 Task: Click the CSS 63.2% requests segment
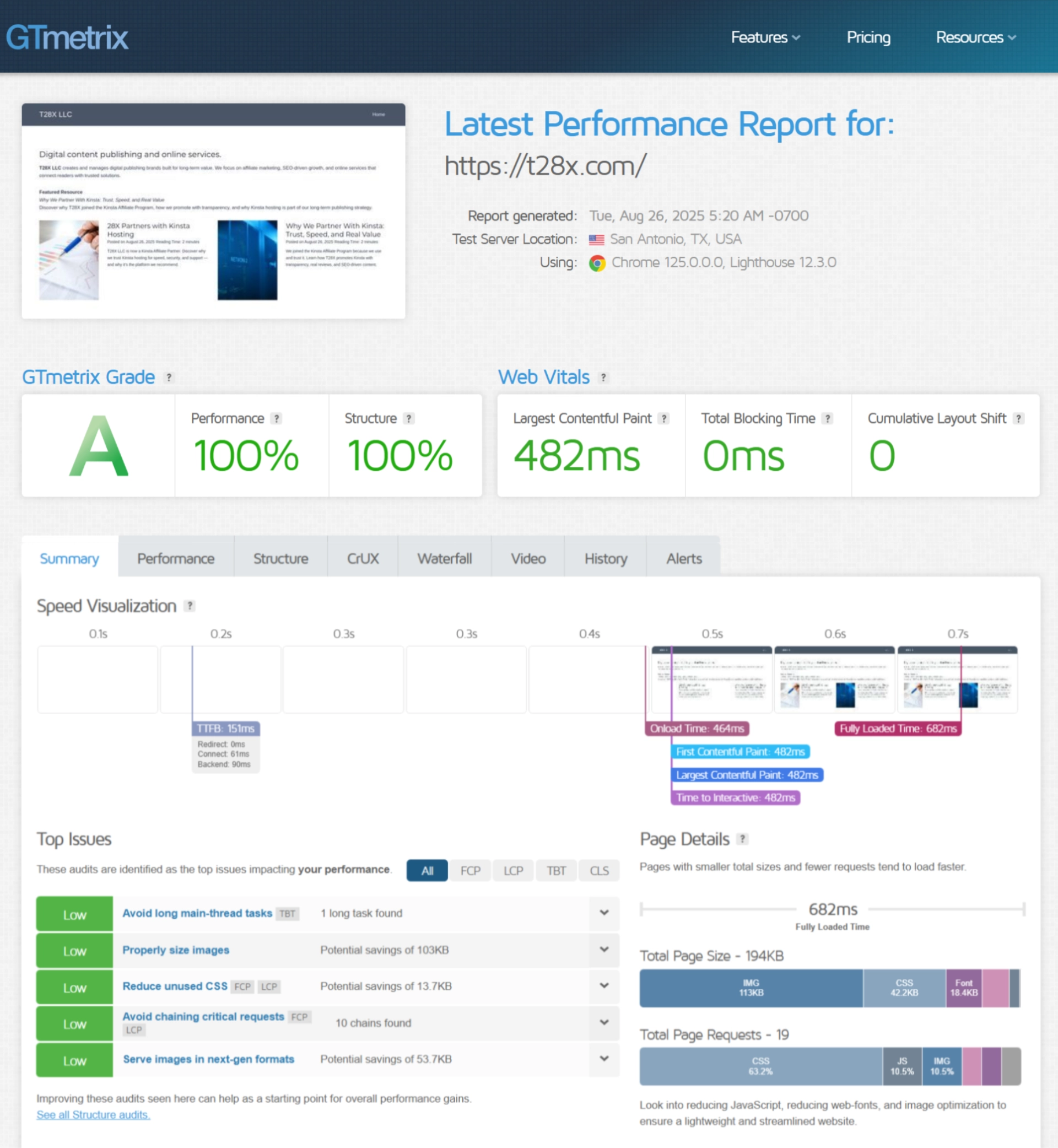coord(761,1066)
